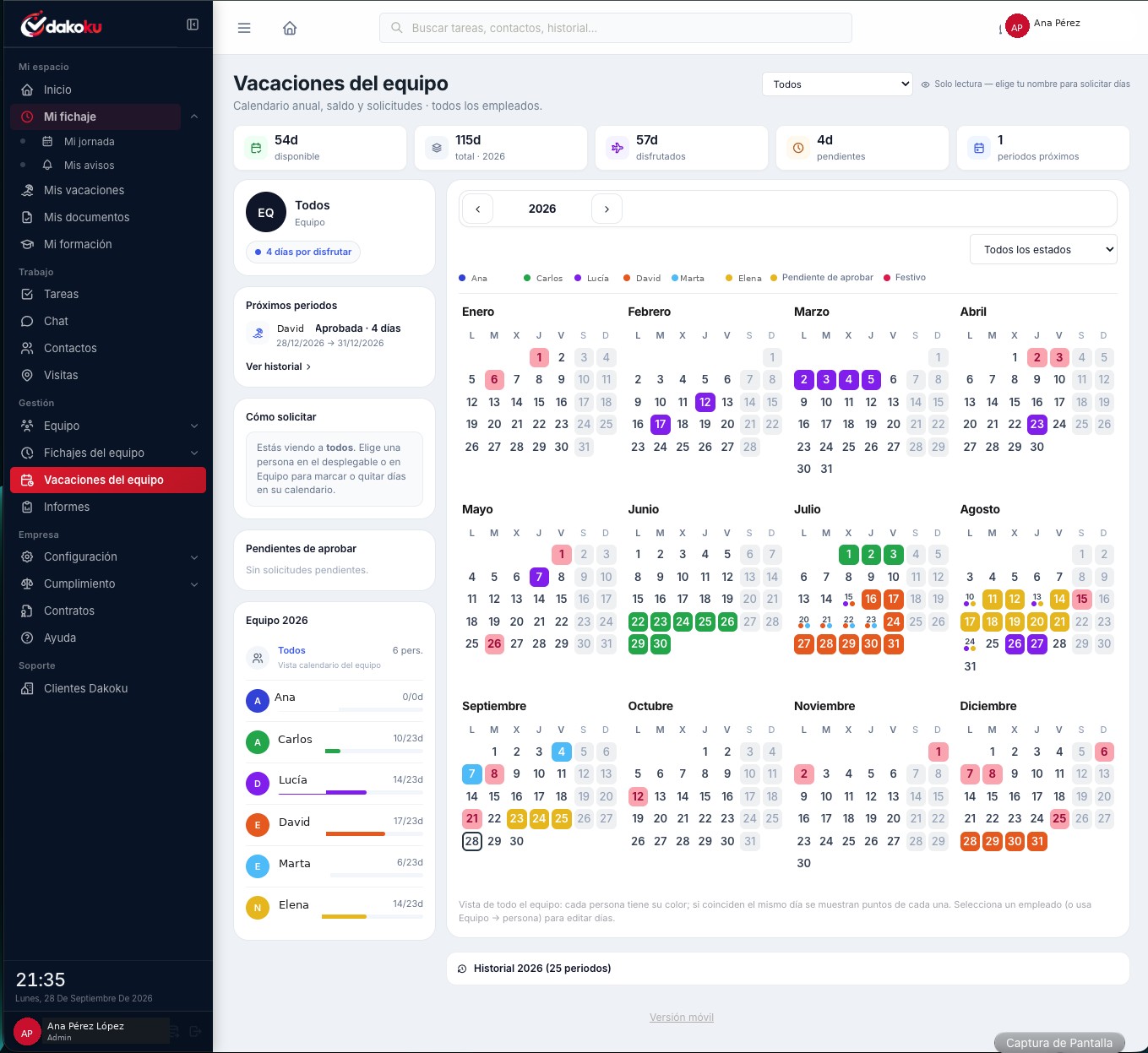The image size is (1148, 1053).
Task: Click the Festivo red legend dot
Action: coord(887,278)
